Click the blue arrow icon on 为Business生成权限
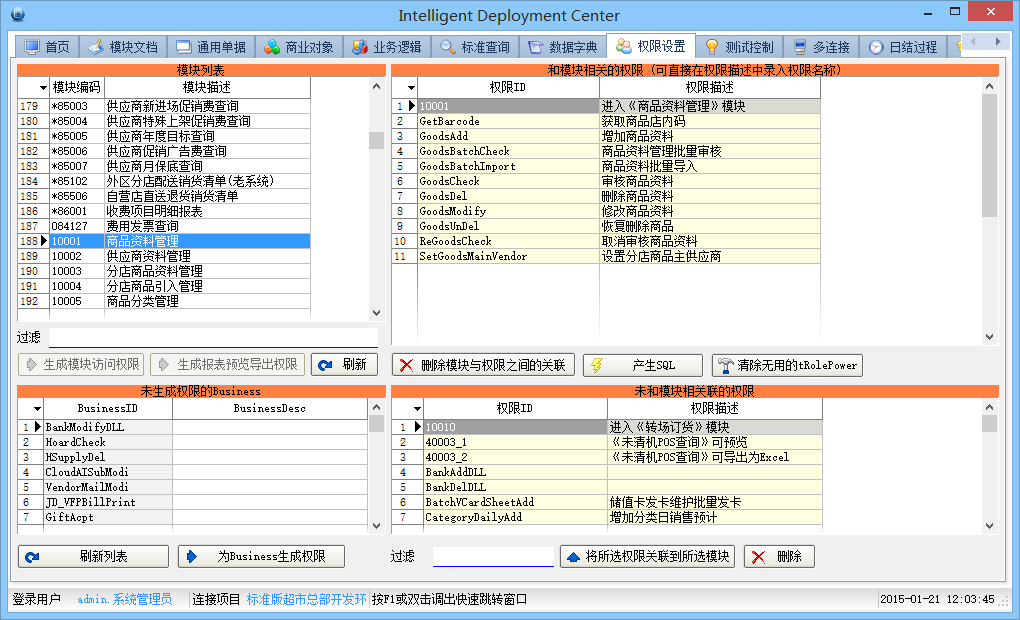This screenshot has width=1020, height=620. [x=191, y=556]
